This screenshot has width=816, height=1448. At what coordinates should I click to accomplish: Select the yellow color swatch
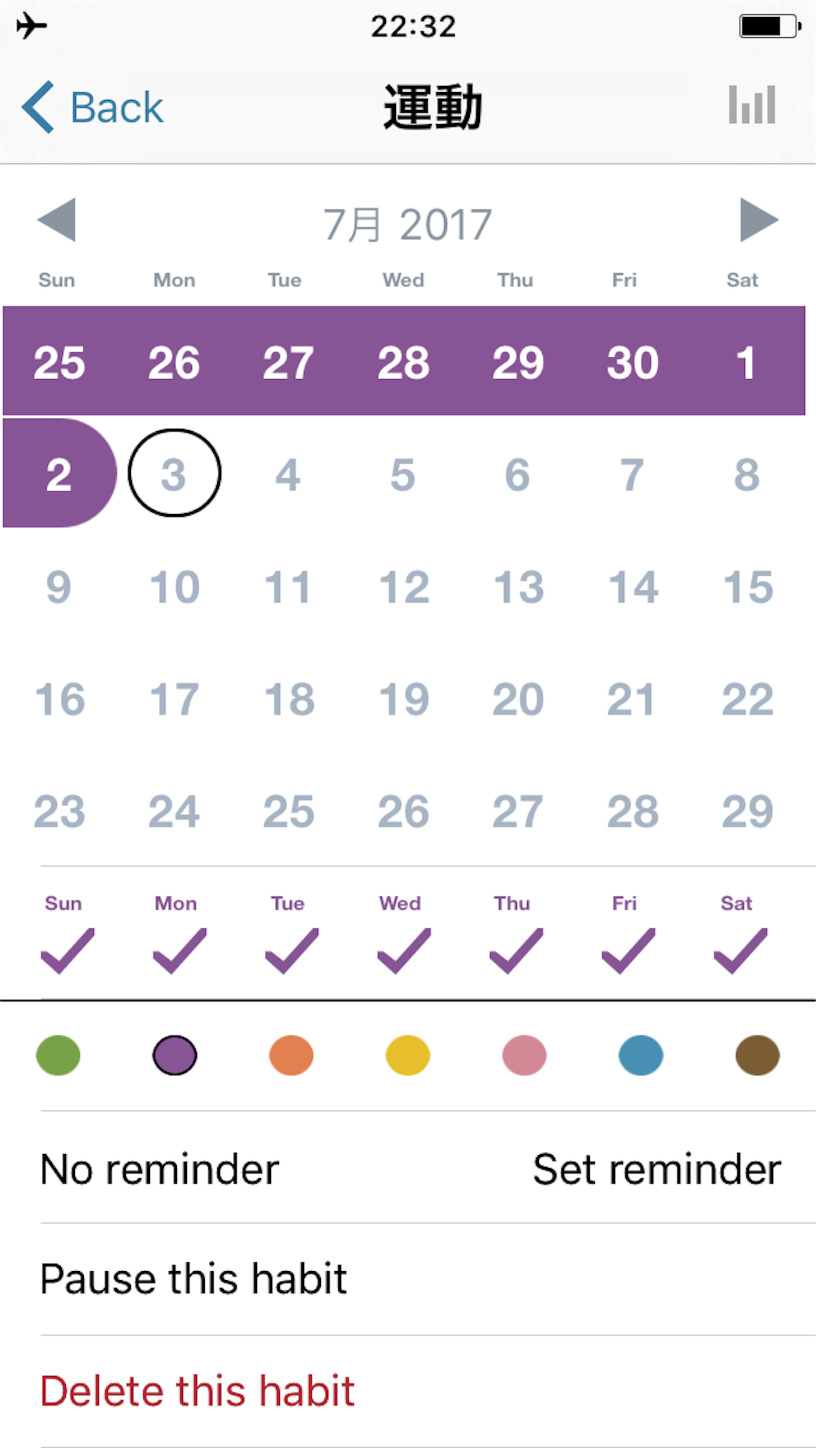(x=408, y=1056)
